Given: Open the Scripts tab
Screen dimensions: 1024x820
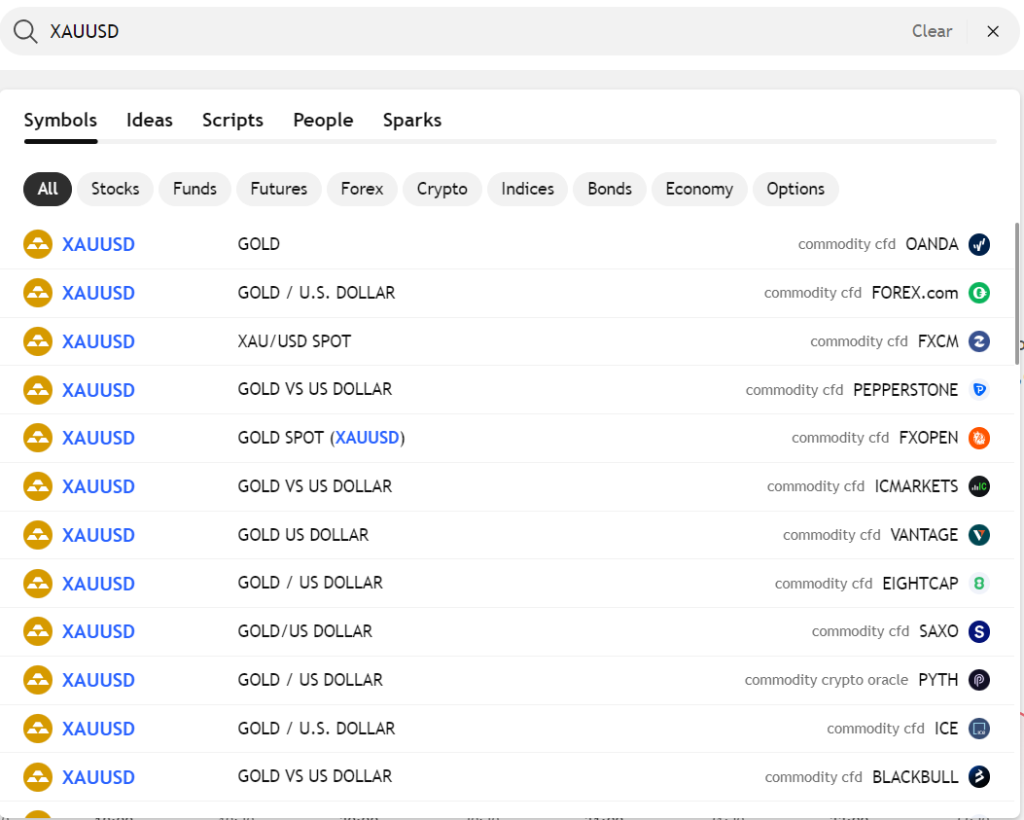Looking at the screenshot, I should click(232, 120).
